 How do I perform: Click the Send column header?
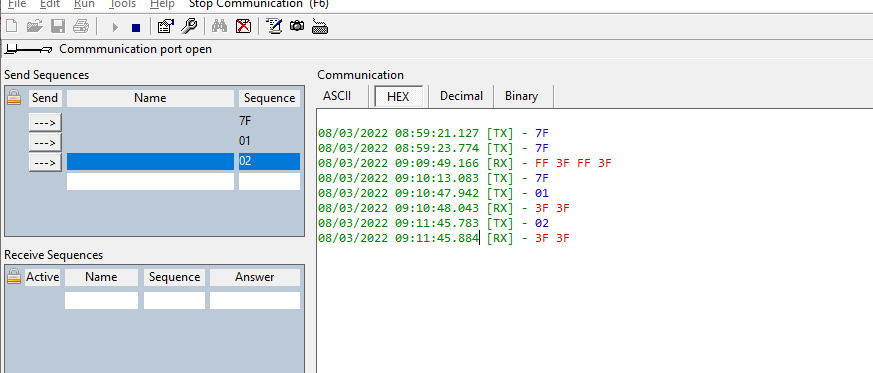click(45, 98)
